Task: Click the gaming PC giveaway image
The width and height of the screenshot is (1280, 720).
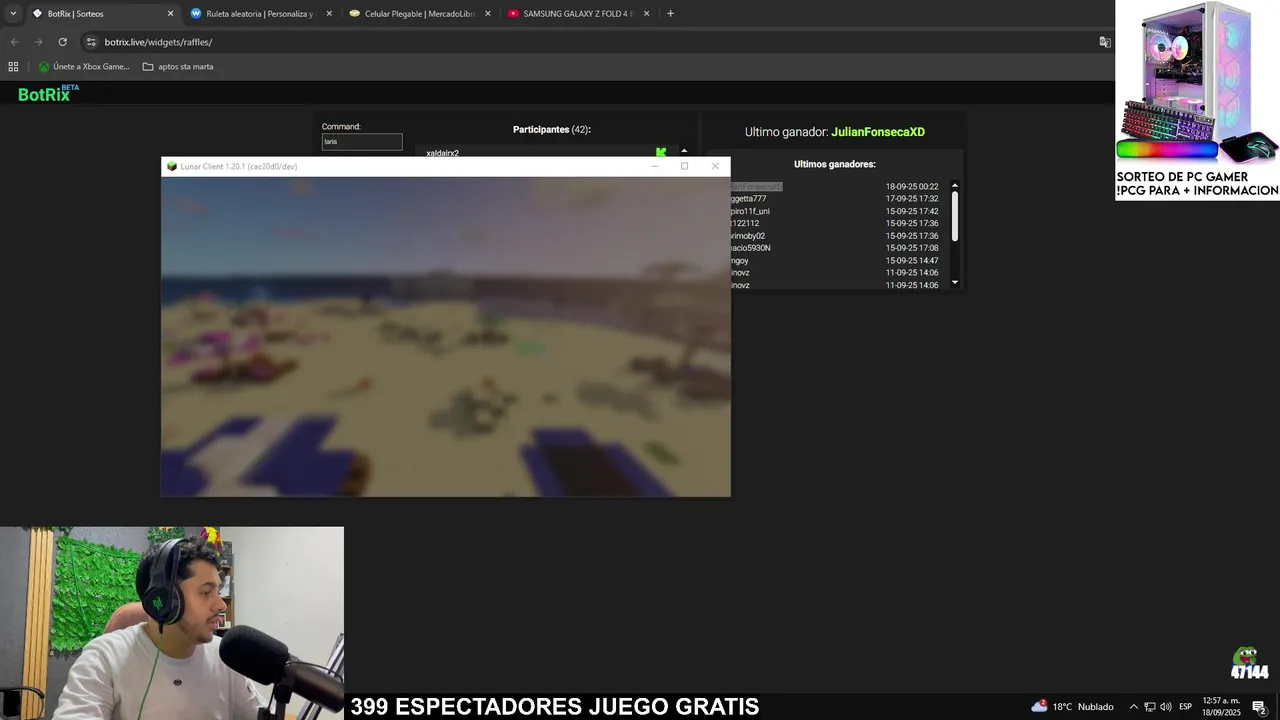Action: (1197, 84)
